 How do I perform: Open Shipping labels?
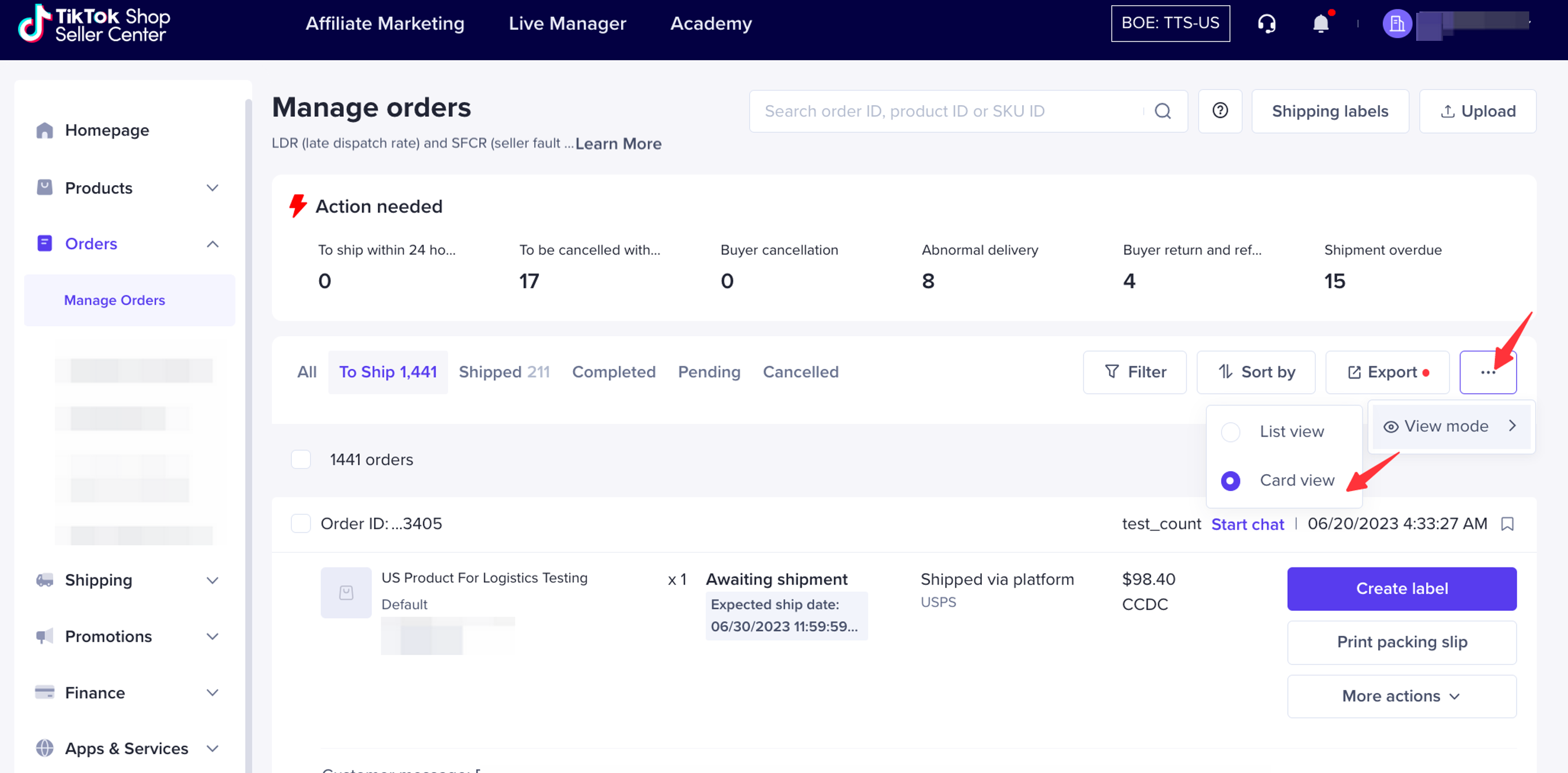click(1330, 111)
